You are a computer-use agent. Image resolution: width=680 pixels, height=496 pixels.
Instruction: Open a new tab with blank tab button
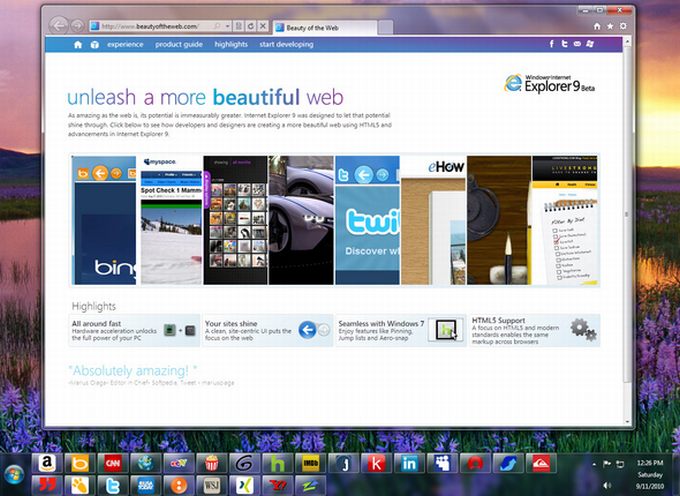385,28
